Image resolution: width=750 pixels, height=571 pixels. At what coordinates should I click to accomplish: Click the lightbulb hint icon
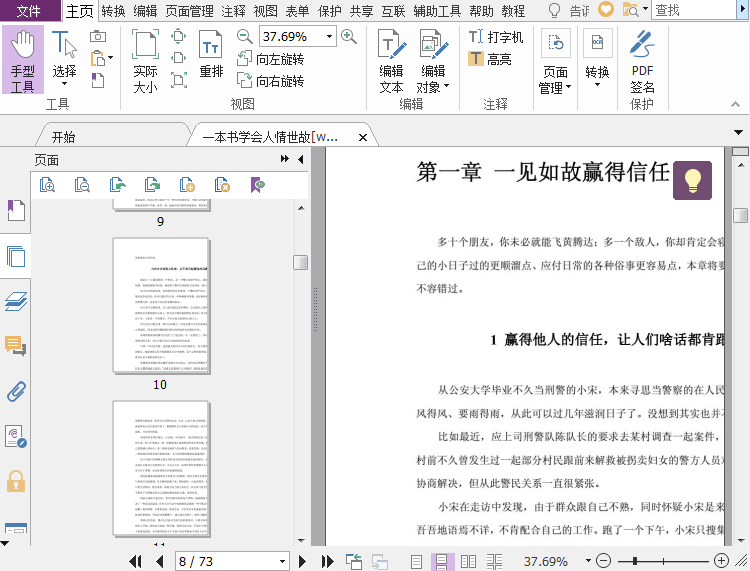pos(692,180)
